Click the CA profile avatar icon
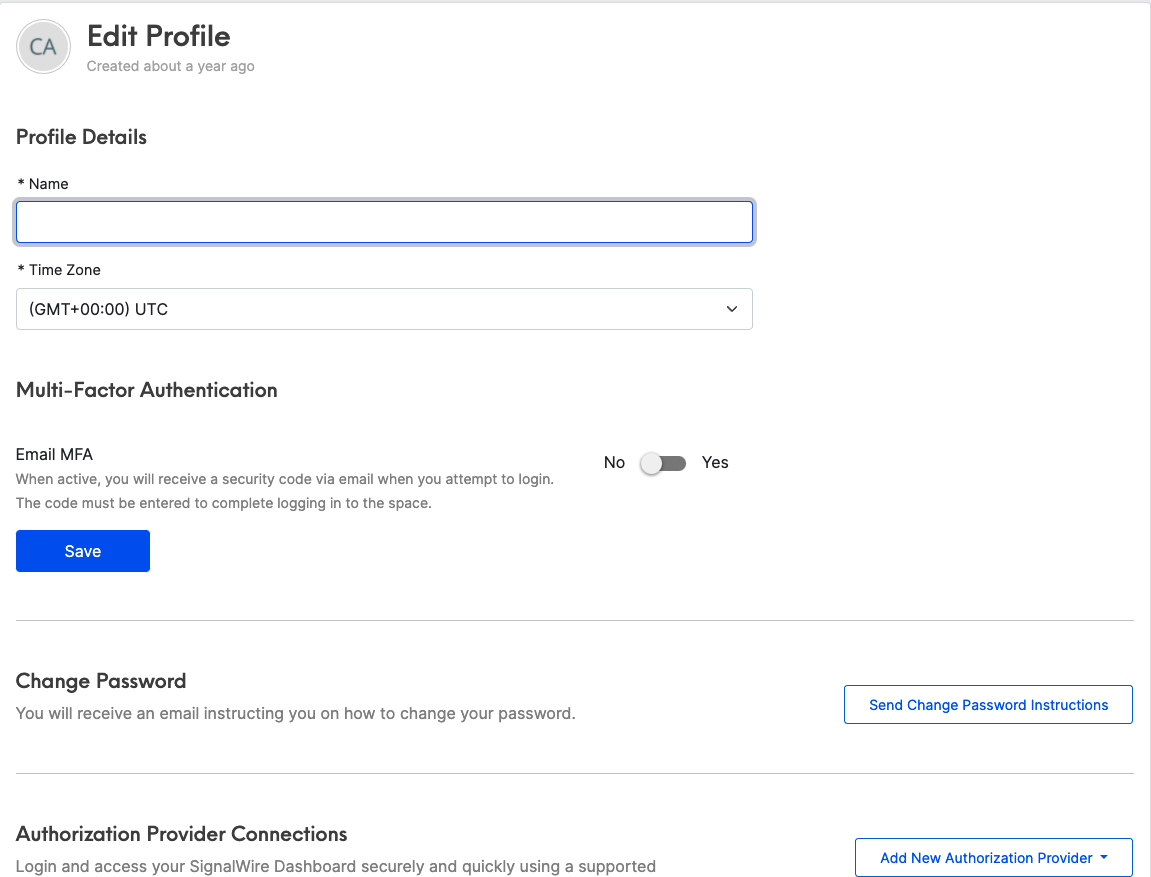This screenshot has width=1151, height=877. (x=43, y=46)
